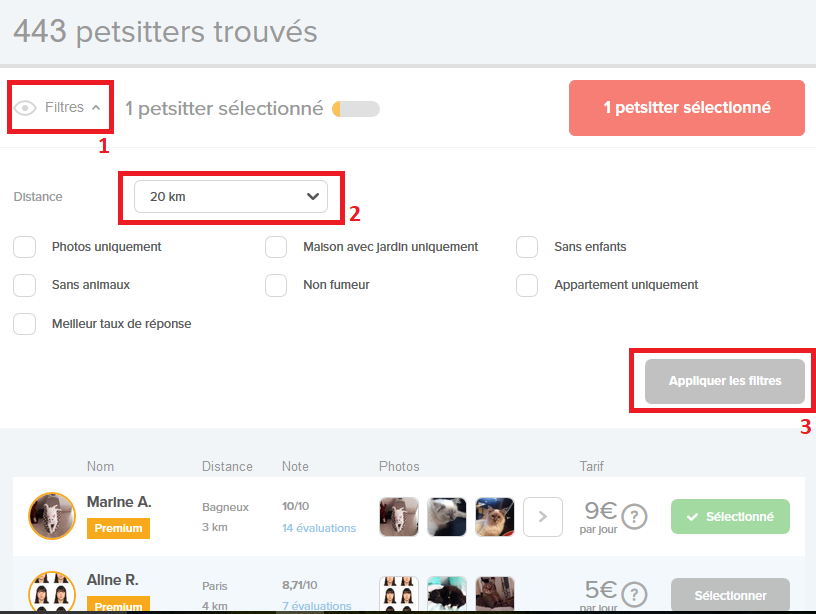Select the Sans enfants checkbox
Viewport: 816px width, 614px height.
pos(527,247)
